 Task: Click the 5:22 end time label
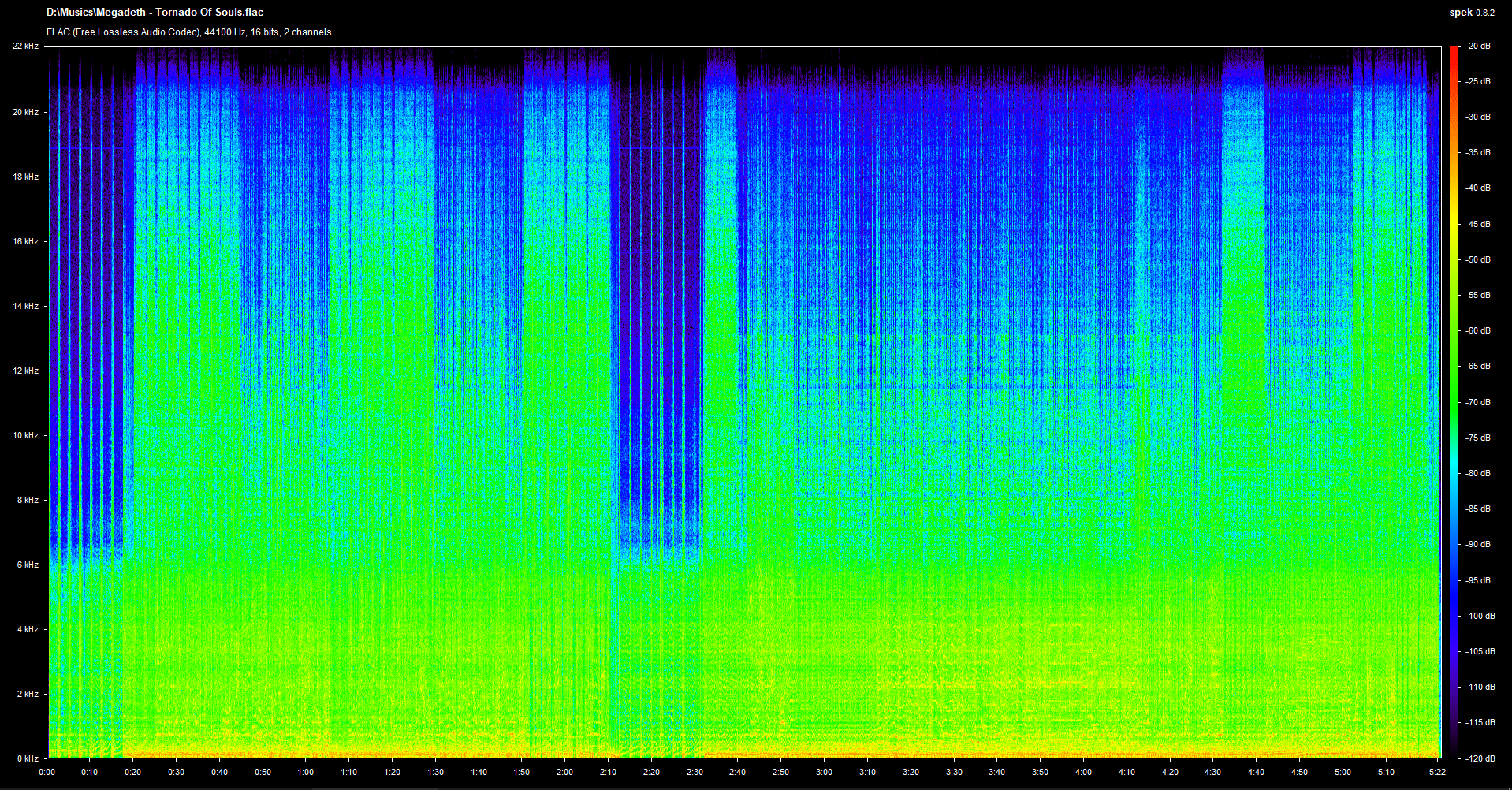1439,773
